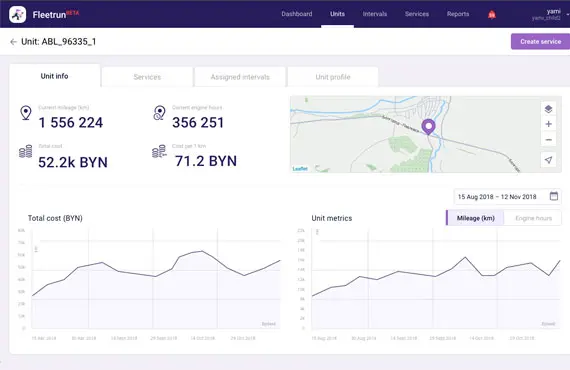570x370 pixels.
Task: Zoom out on the map
Action: pos(548,140)
